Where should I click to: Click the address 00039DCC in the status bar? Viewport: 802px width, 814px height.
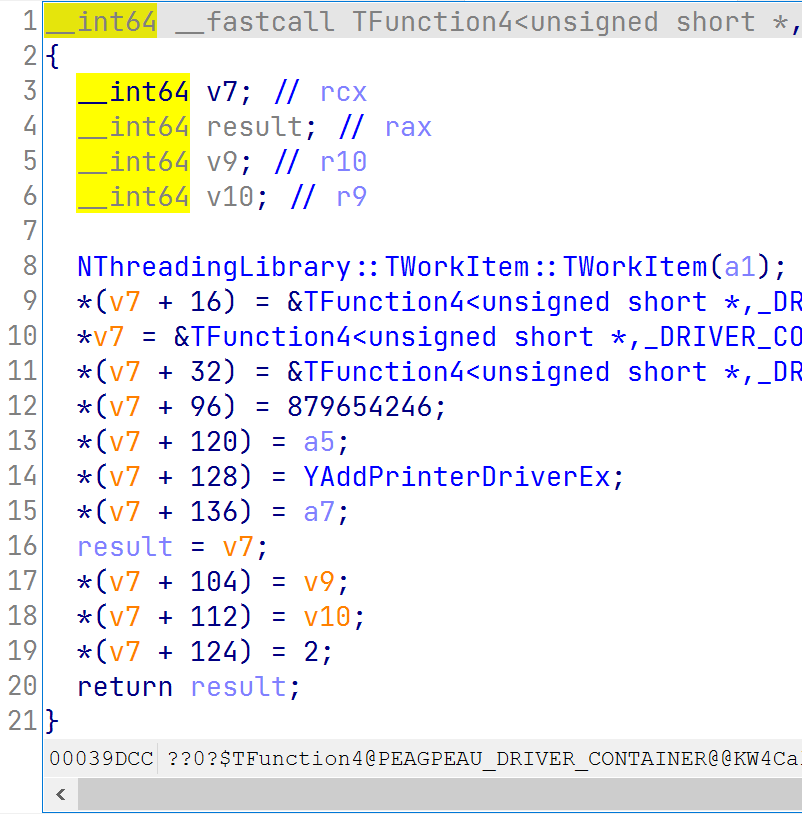(101, 759)
